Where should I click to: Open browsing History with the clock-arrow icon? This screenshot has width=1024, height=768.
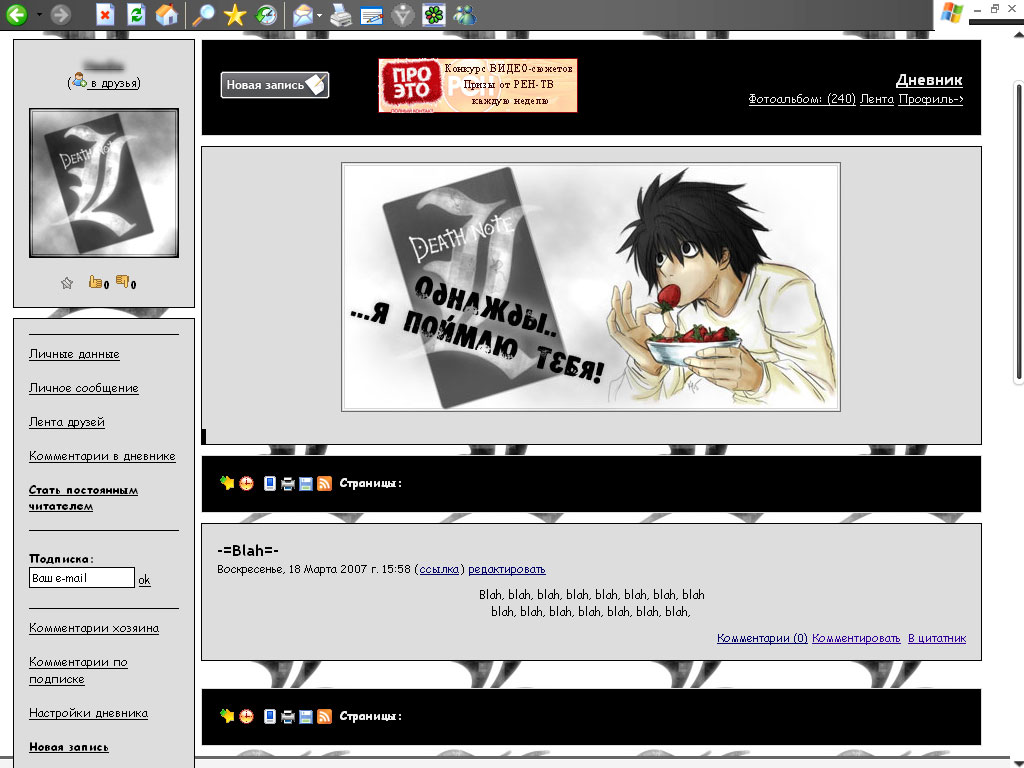(266, 14)
